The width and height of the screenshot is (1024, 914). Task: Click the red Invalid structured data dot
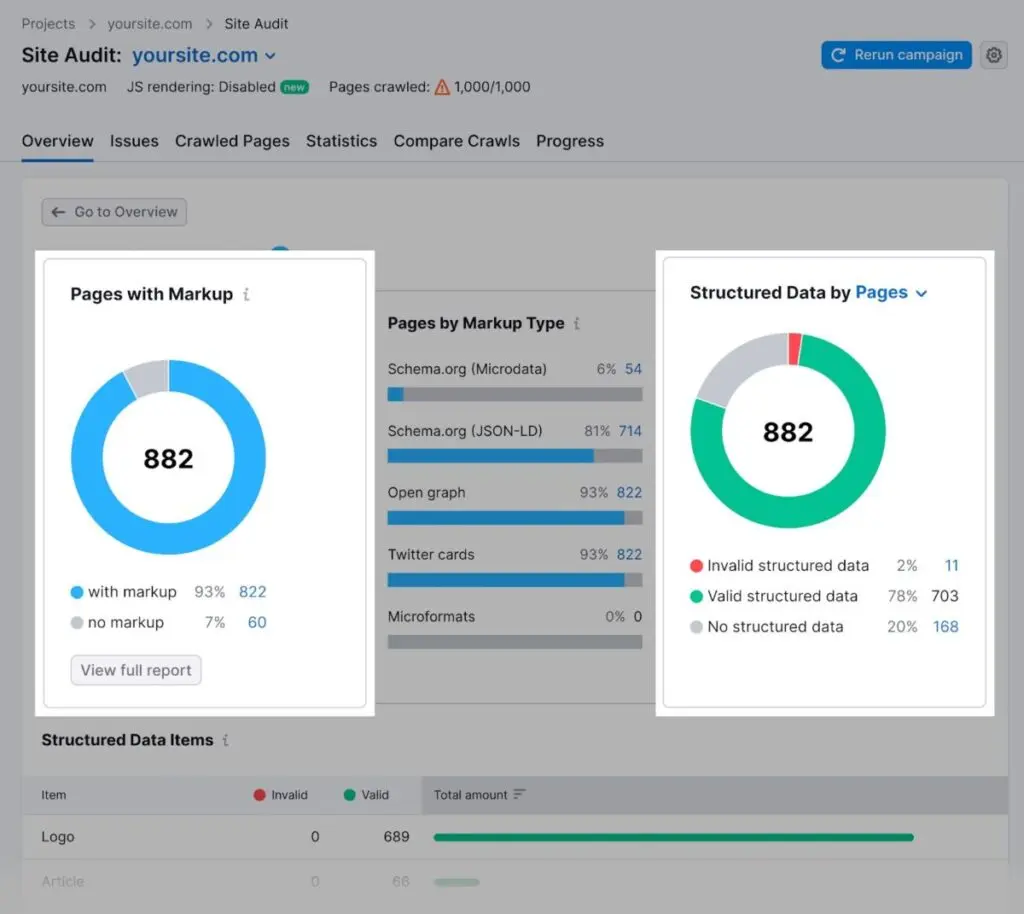tap(696, 566)
